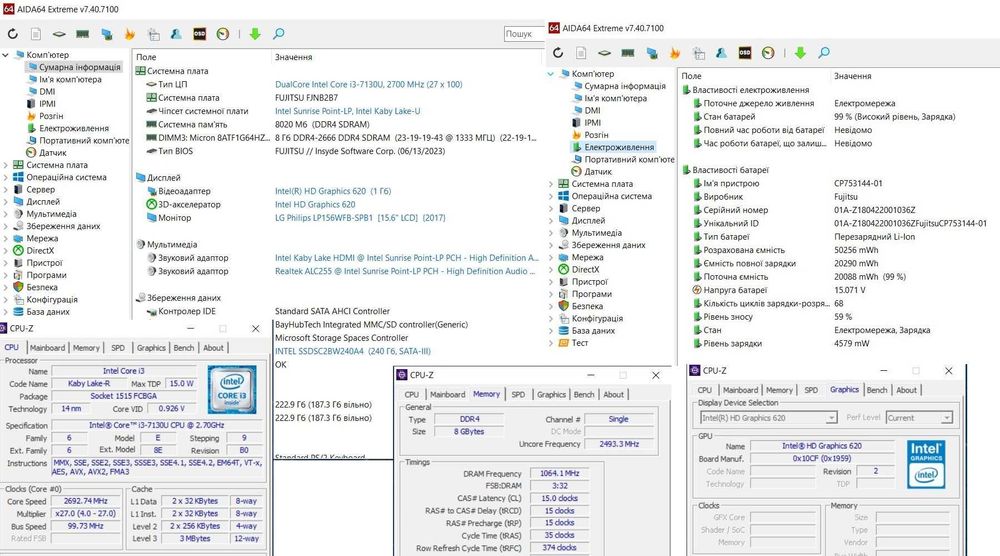1000x556 pixels.
Task: Collapse Комп'ютер node in AIDA64 summary window
Action: [x=6, y=55]
